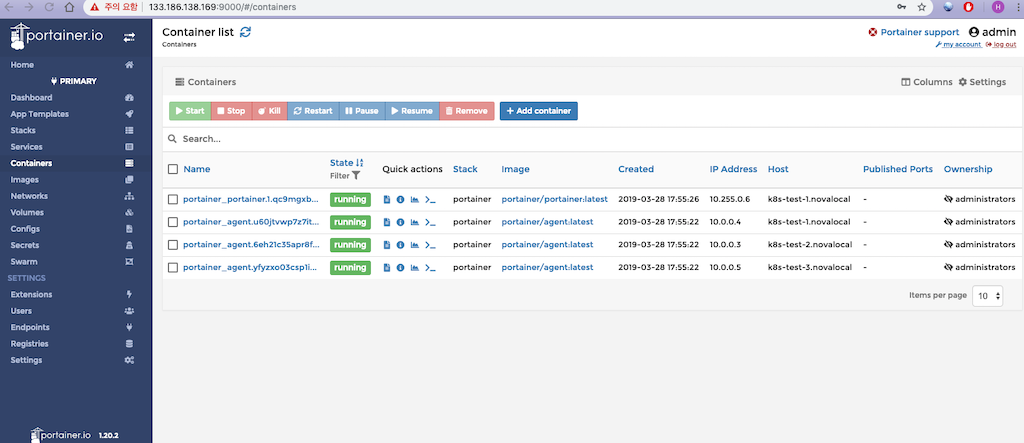Click the Kill button

click(x=270, y=111)
